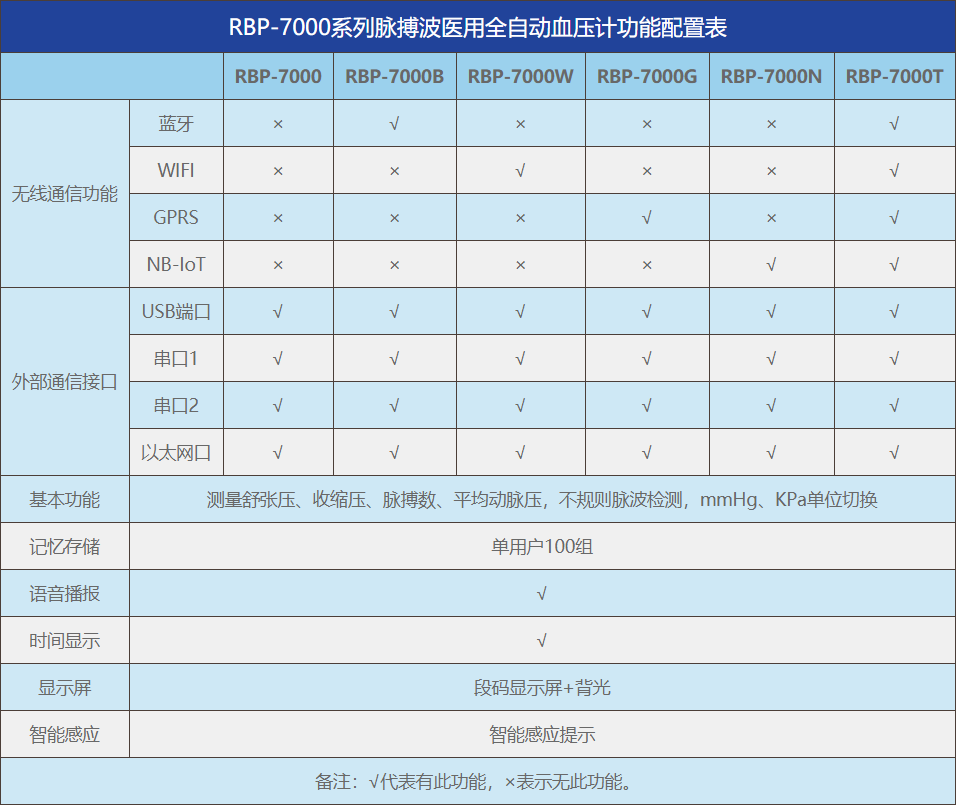Click the table title RBP-7000系列脉搏波医用全自动血压计功能配置表

[x=478, y=27]
